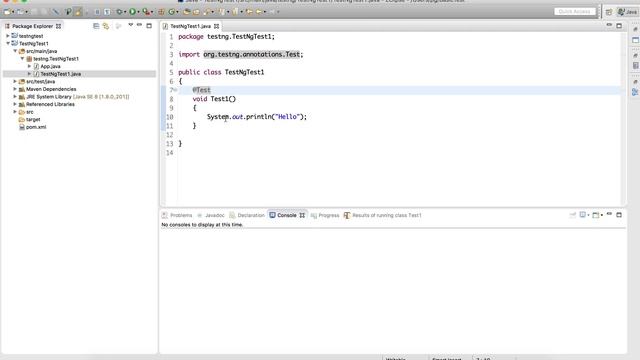Click the New file toolbar icon
640x360 pixels.
7,12
